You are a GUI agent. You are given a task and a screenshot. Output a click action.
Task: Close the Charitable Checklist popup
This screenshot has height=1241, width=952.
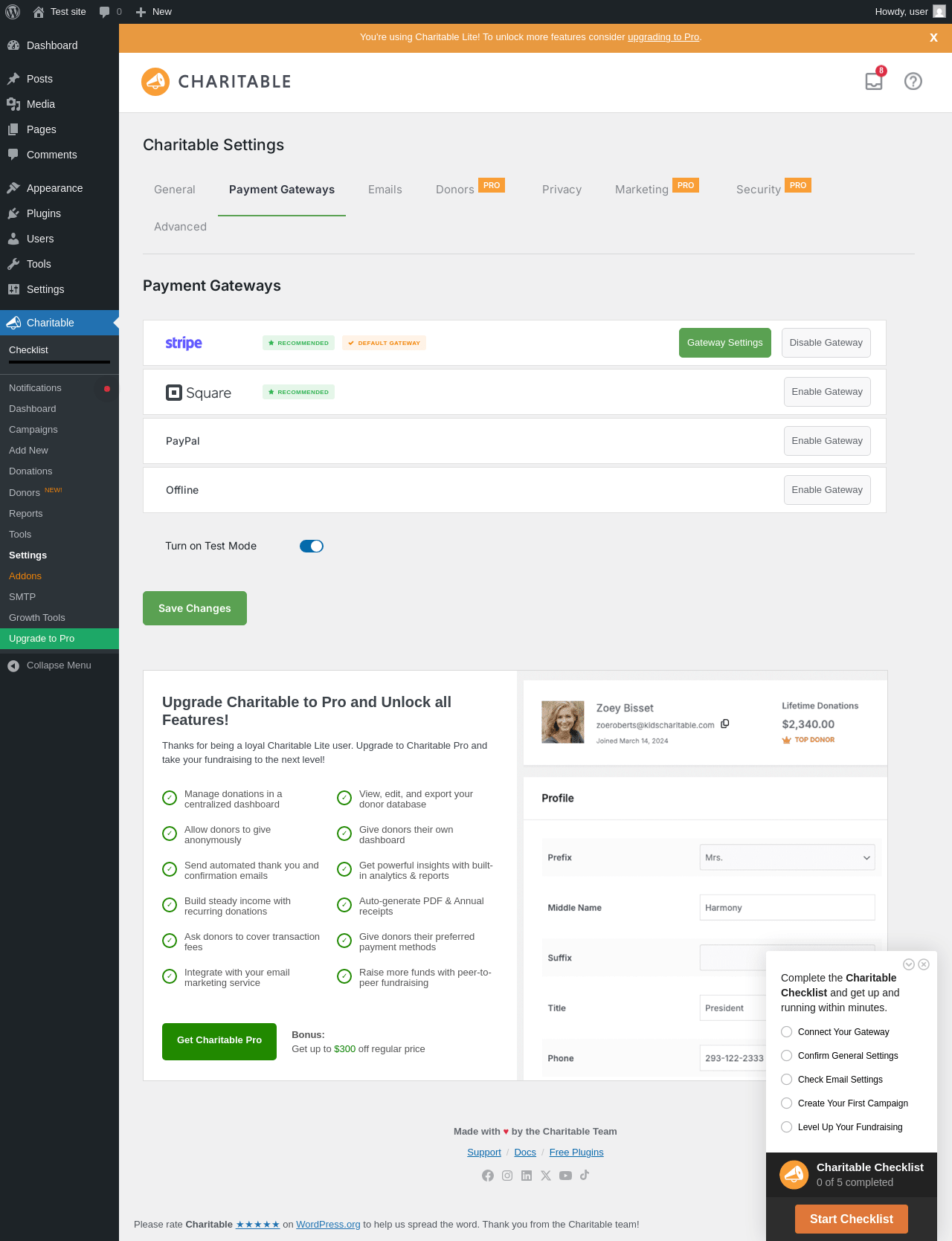924,964
